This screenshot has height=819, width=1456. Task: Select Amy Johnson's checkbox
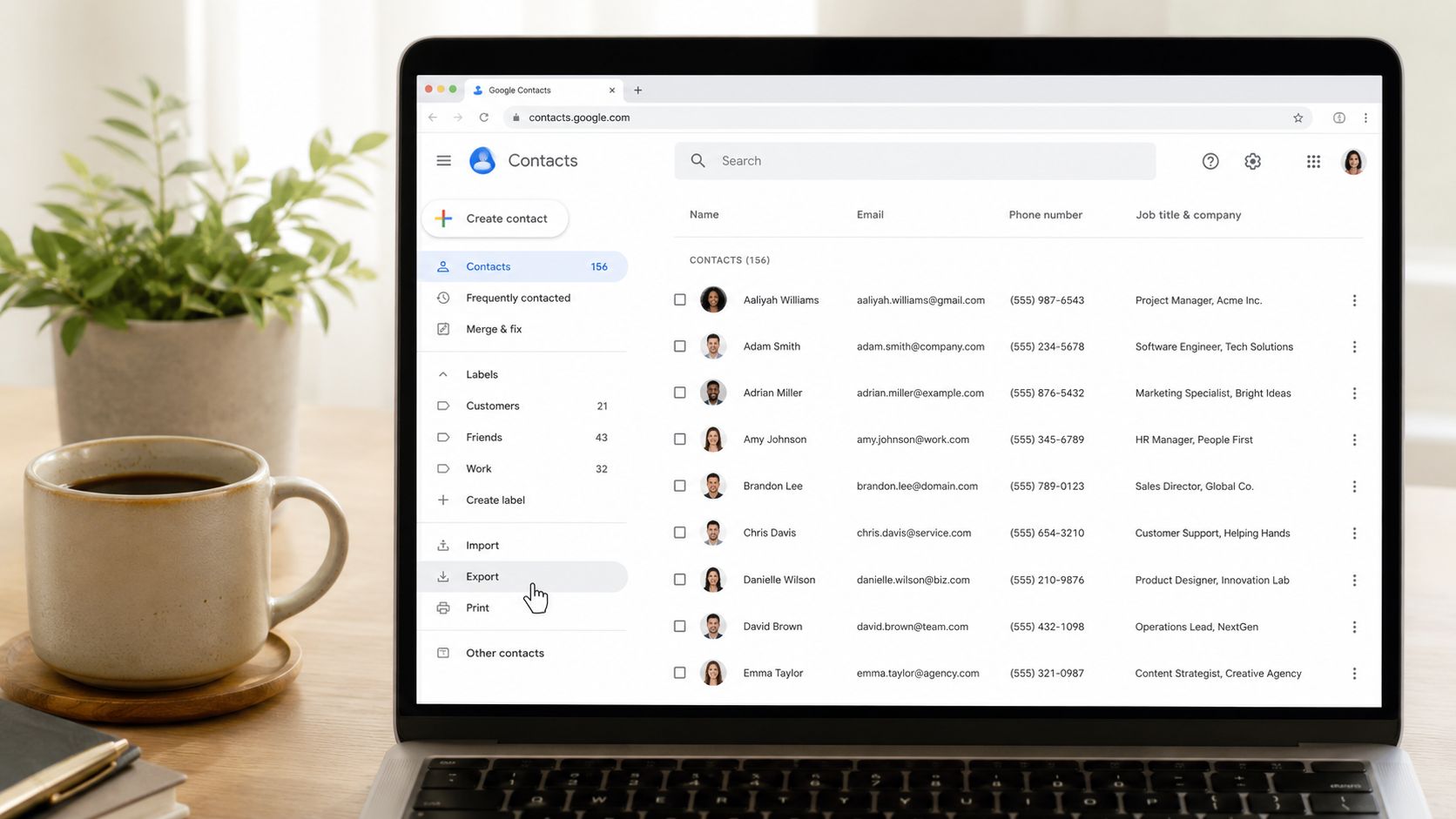[x=680, y=440]
